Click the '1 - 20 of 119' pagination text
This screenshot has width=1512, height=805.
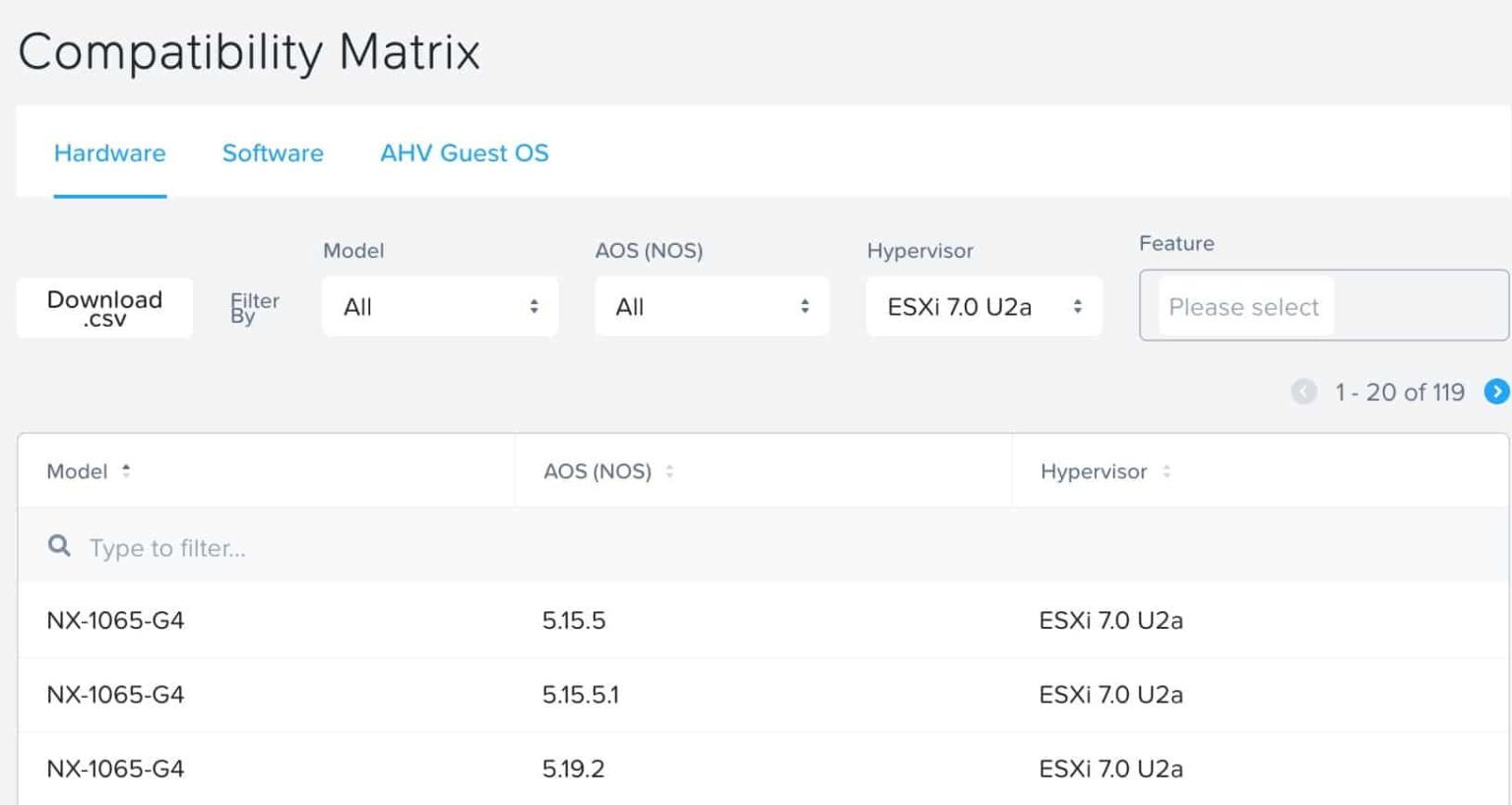(1399, 393)
